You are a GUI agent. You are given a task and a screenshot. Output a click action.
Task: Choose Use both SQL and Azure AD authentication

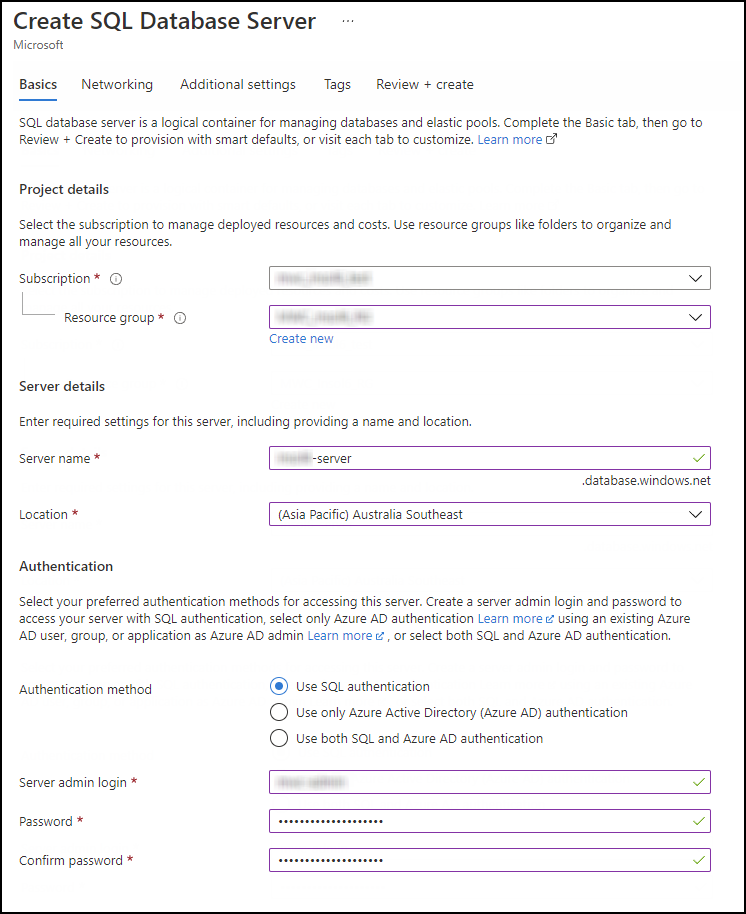pyautogui.click(x=279, y=739)
